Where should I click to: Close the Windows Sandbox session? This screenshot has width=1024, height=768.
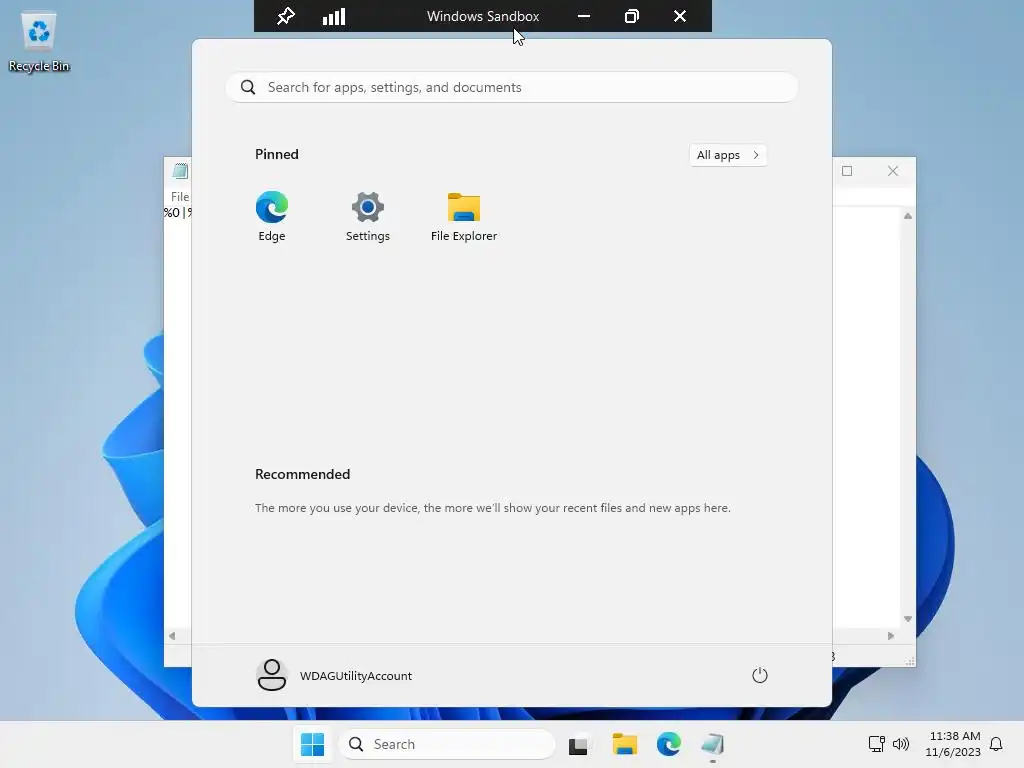(680, 16)
